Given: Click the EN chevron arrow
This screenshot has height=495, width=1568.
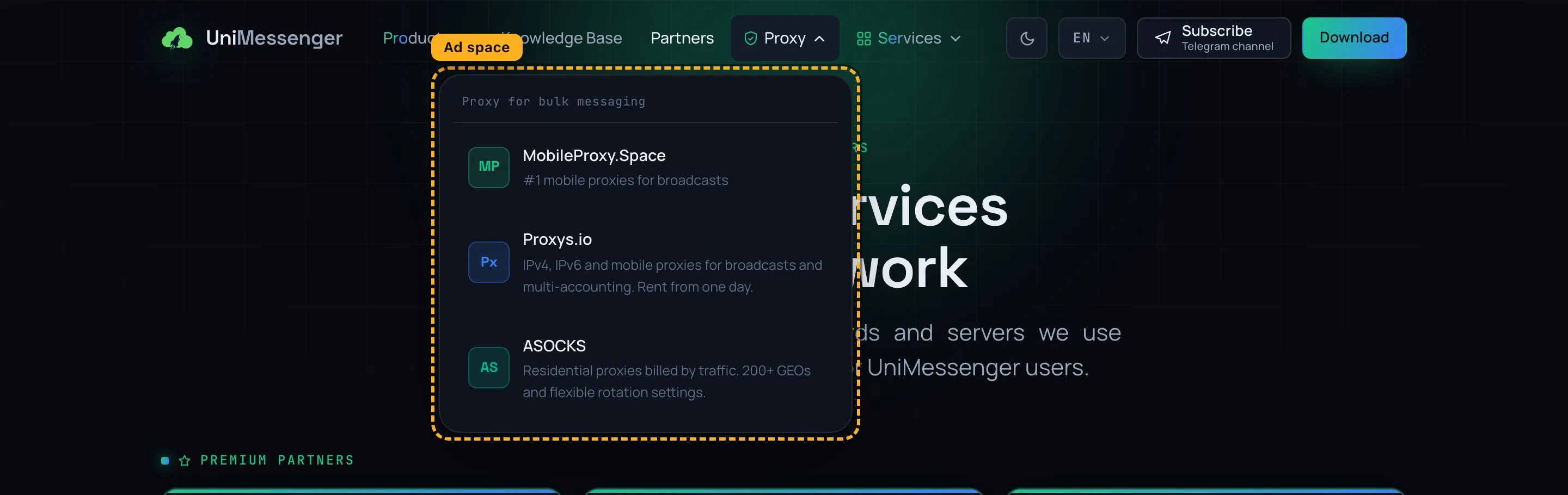Looking at the screenshot, I should pyautogui.click(x=1104, y=39).
